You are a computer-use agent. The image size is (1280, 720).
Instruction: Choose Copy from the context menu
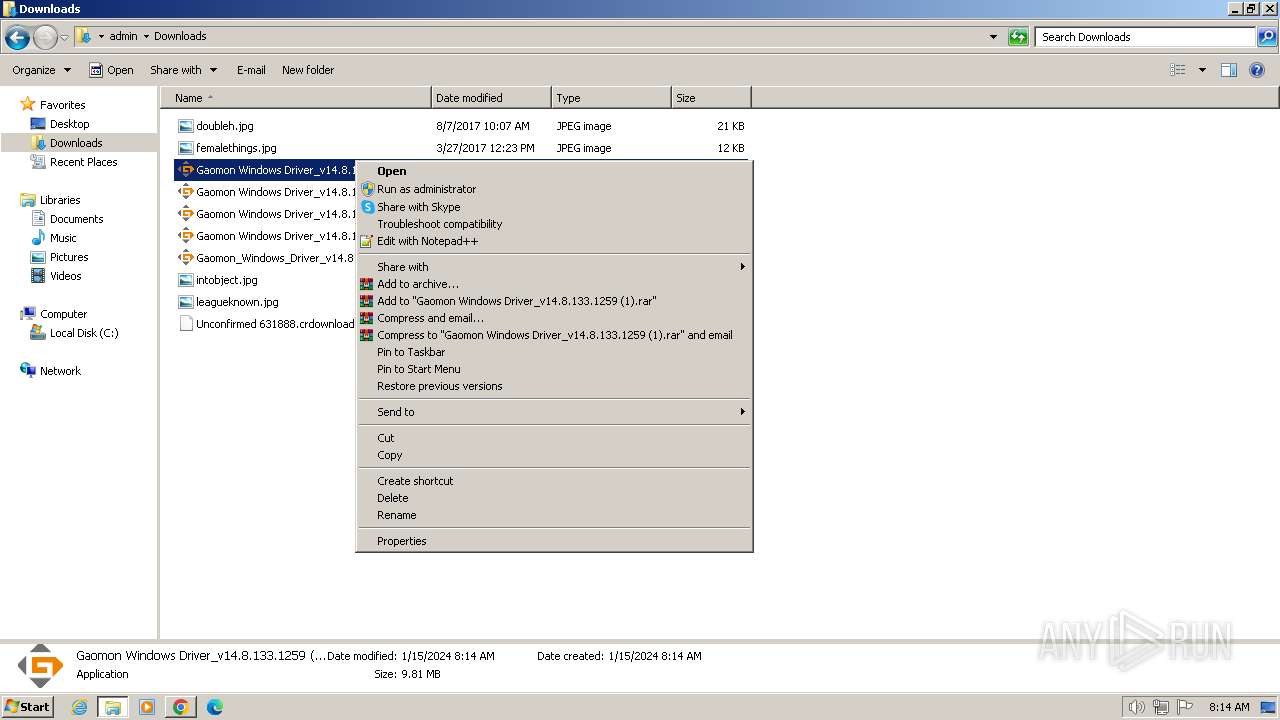389,455
